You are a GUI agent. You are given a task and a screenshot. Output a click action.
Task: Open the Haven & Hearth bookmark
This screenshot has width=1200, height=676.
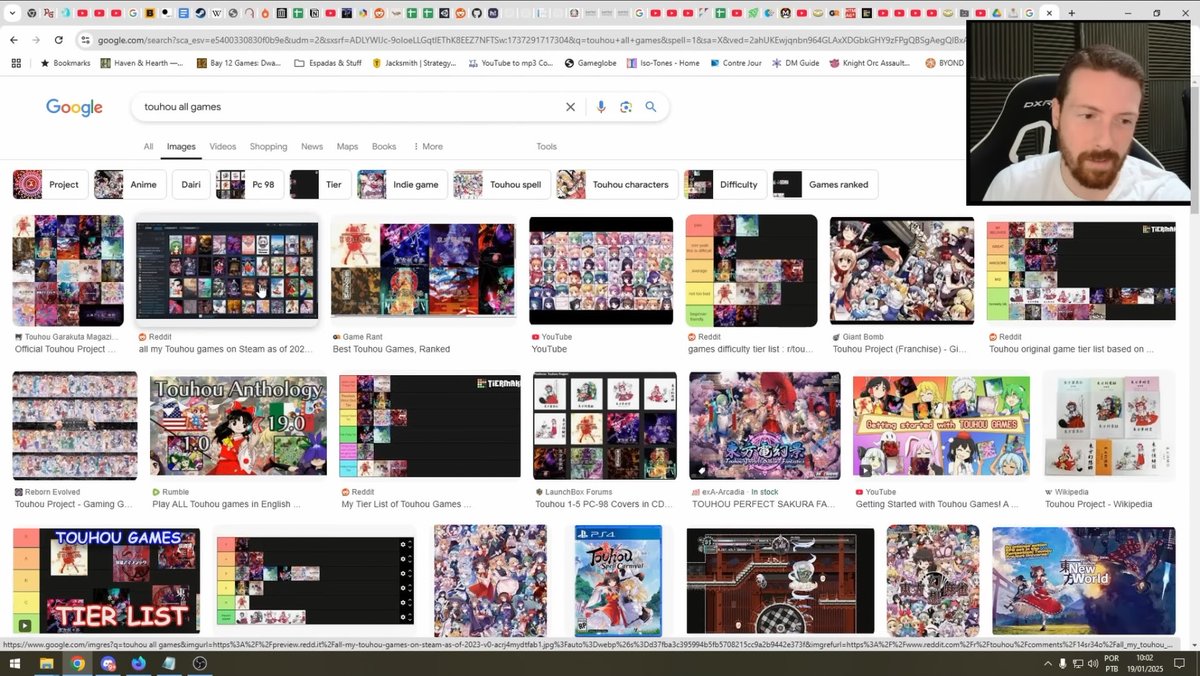click(141, 63)
